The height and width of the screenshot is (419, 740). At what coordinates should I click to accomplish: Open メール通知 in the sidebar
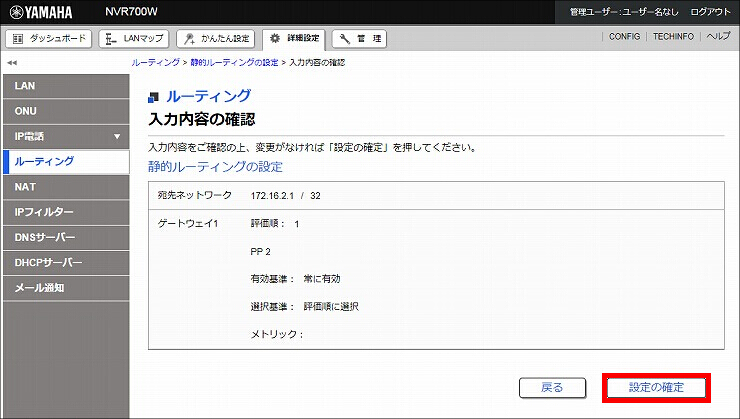click(66, 288)
